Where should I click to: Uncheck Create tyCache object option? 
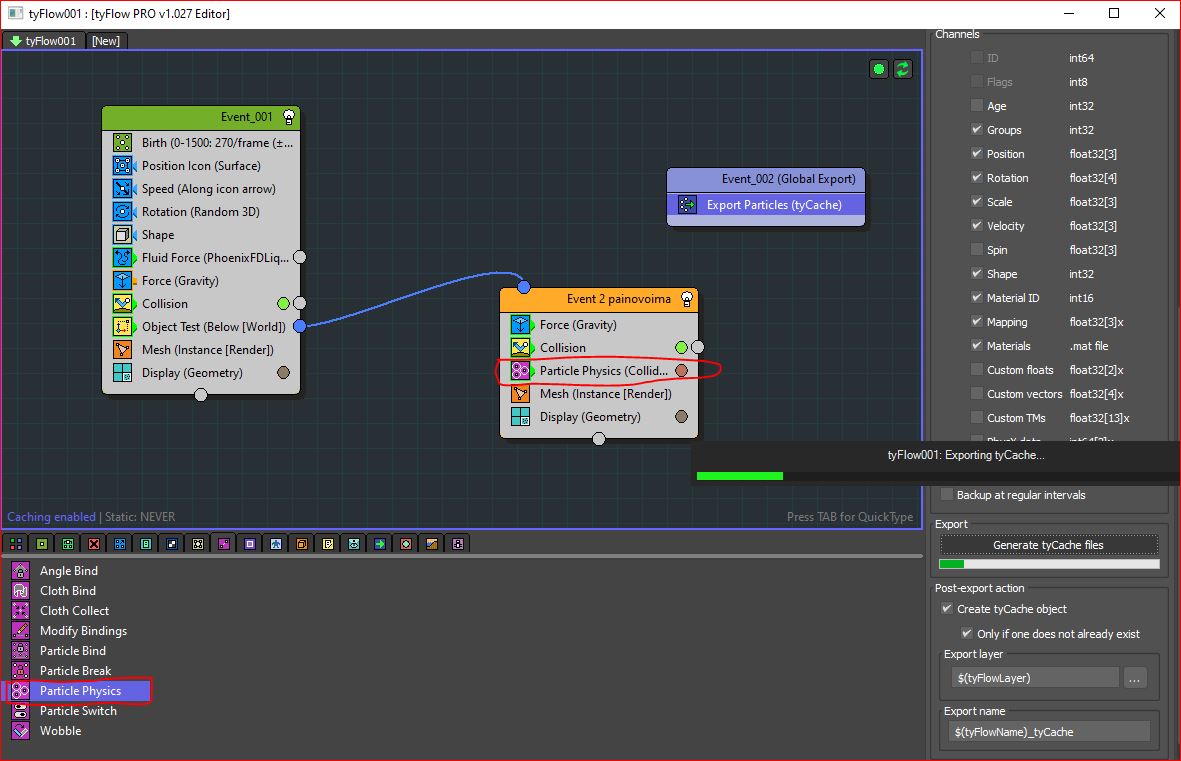[947, 609]
